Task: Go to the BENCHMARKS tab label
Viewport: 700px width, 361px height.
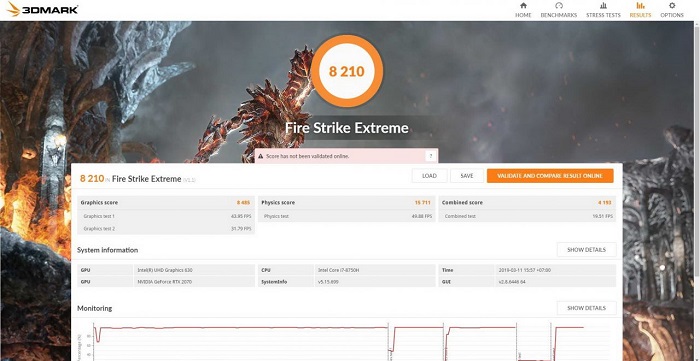Action: (558, 15)
